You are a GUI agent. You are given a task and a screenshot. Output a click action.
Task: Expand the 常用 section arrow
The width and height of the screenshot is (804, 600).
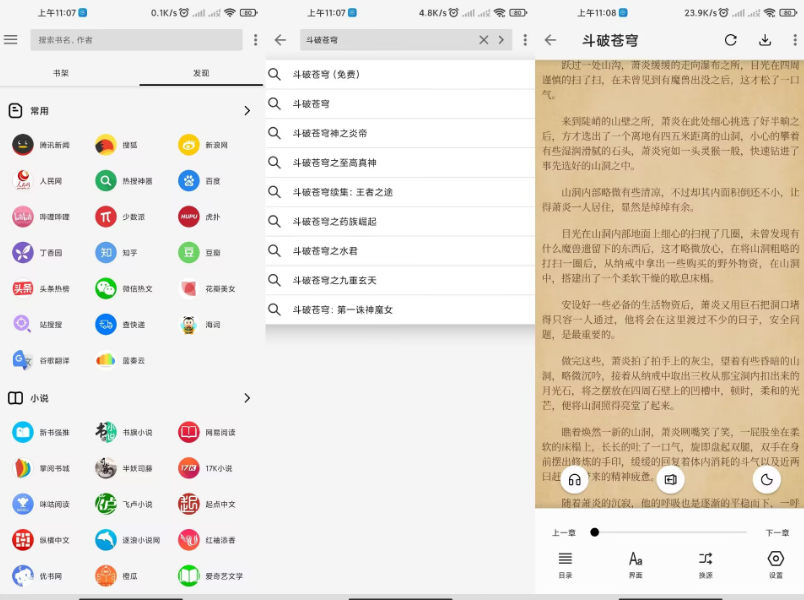[x=247, y=111]
